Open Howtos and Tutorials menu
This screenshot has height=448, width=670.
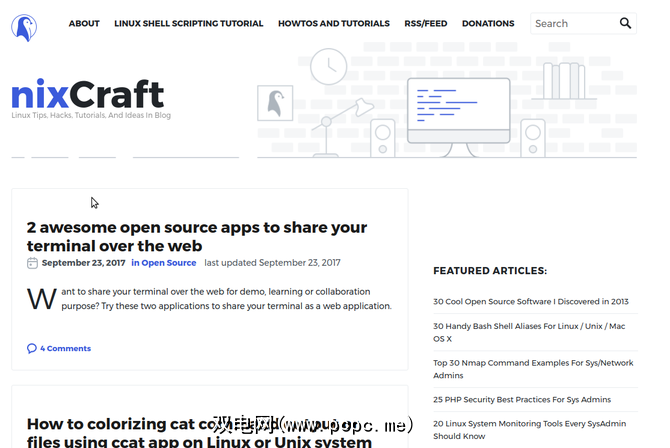(x=334, y=24)
